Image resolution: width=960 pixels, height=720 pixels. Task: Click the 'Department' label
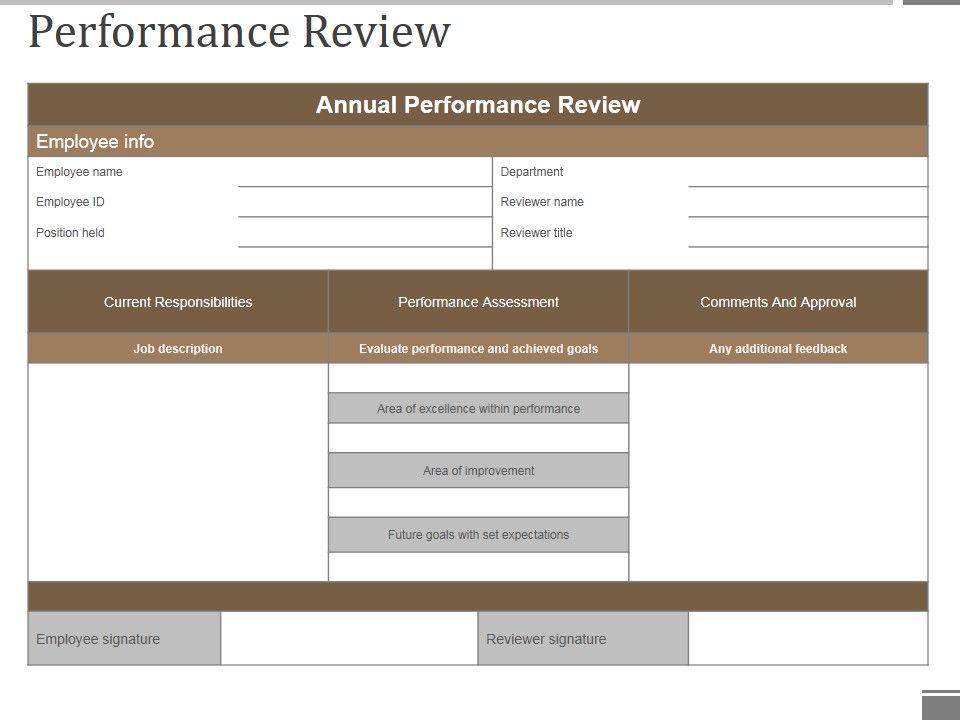point(531,172)
